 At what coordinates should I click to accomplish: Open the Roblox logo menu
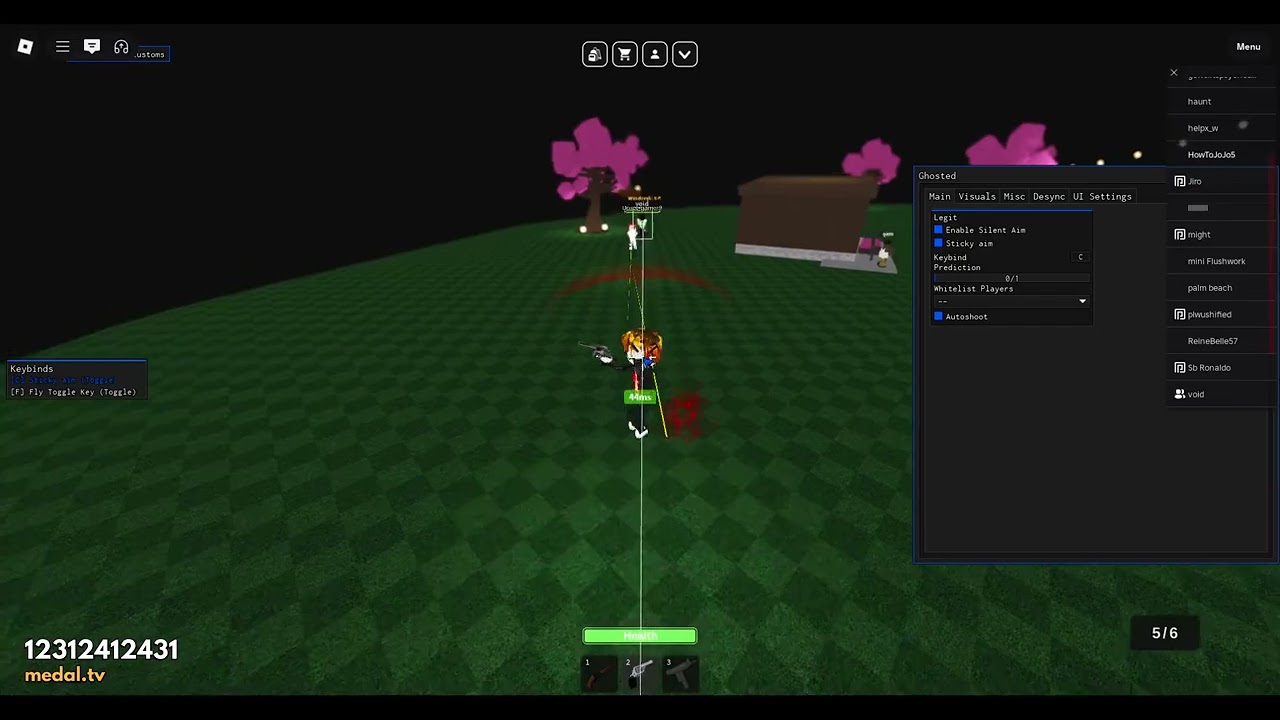(x=25, y=47)
